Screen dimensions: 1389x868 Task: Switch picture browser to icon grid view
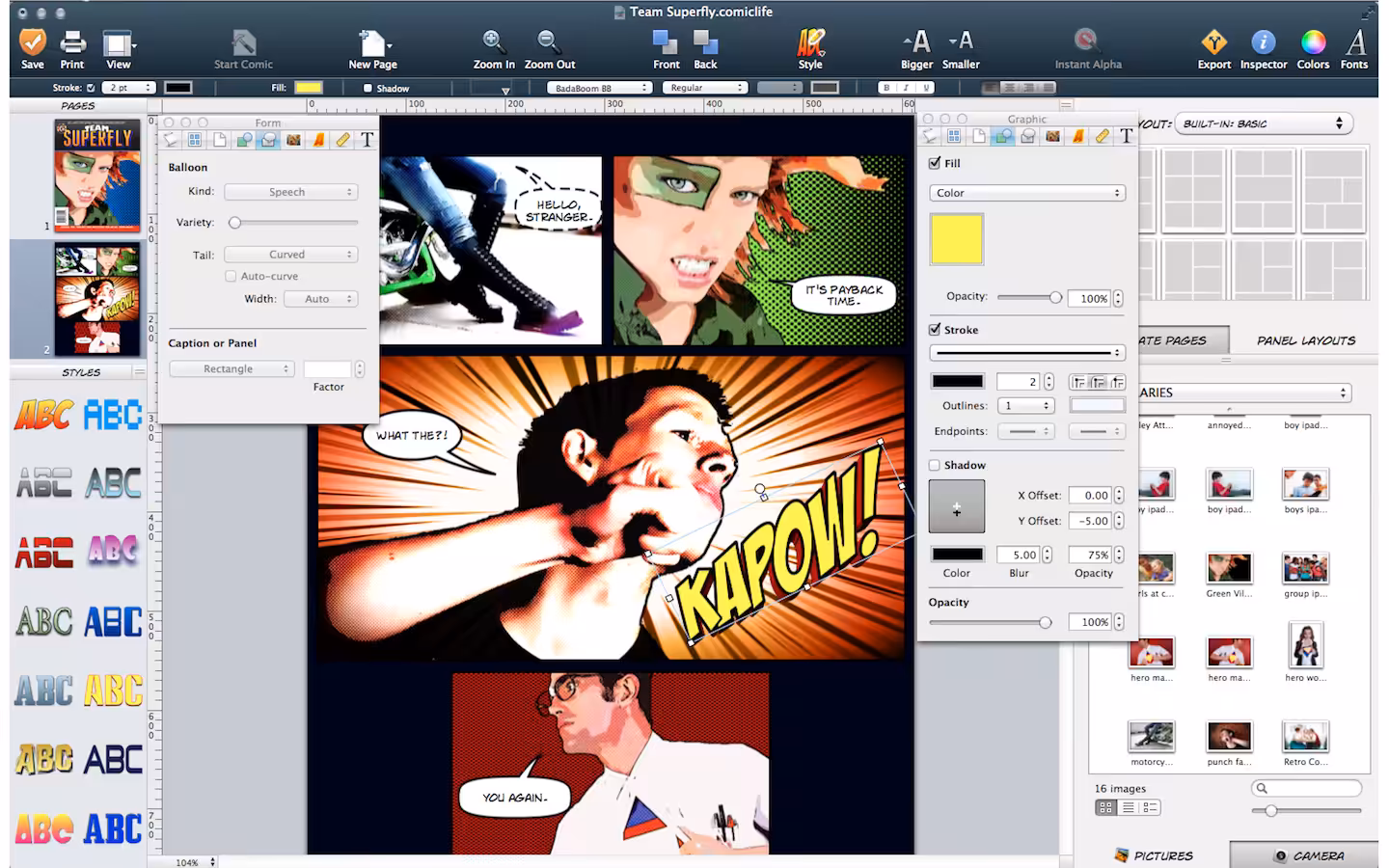[x=1105, y=808]
